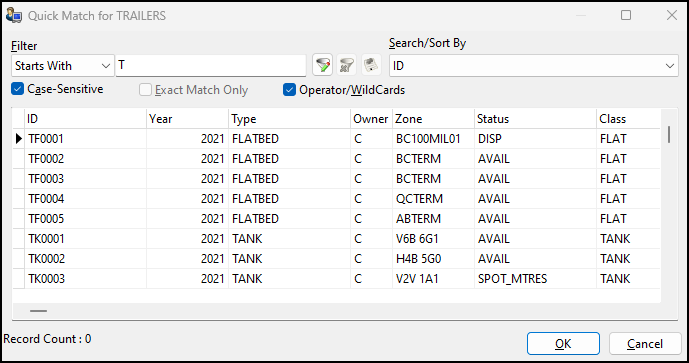Click the H4B 5G0 zone cell
This screenshot has height=363, width=689.
[433, 259]
